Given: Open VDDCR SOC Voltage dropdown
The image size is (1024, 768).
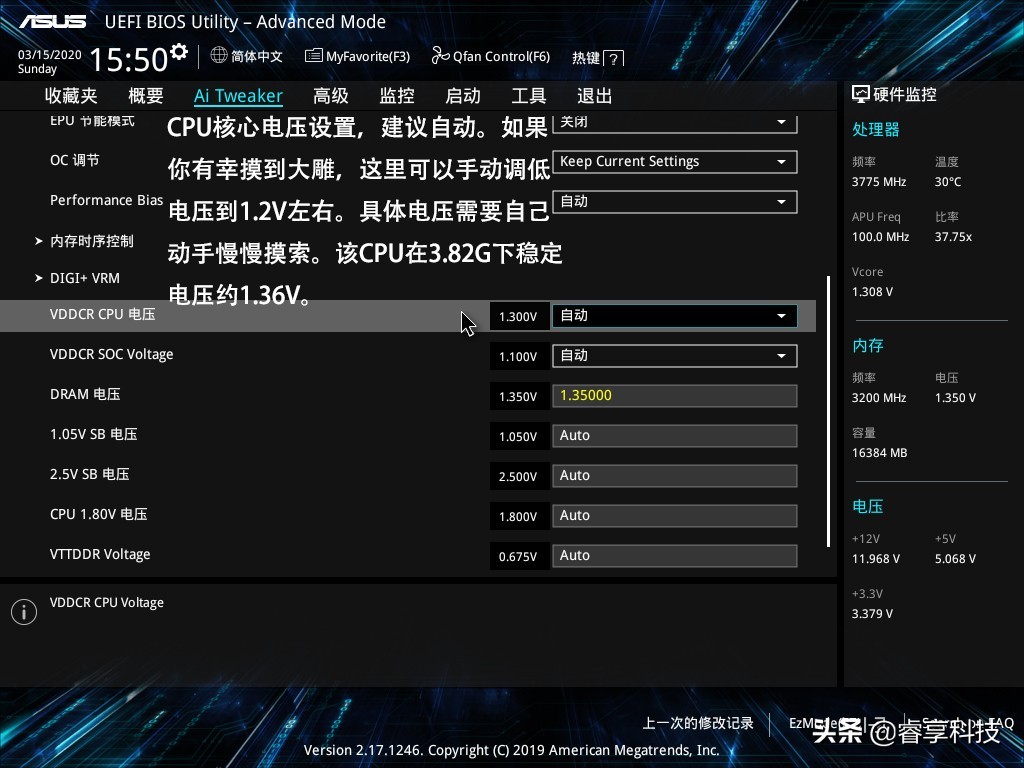Looking at the screenshot, I should 674,356.
